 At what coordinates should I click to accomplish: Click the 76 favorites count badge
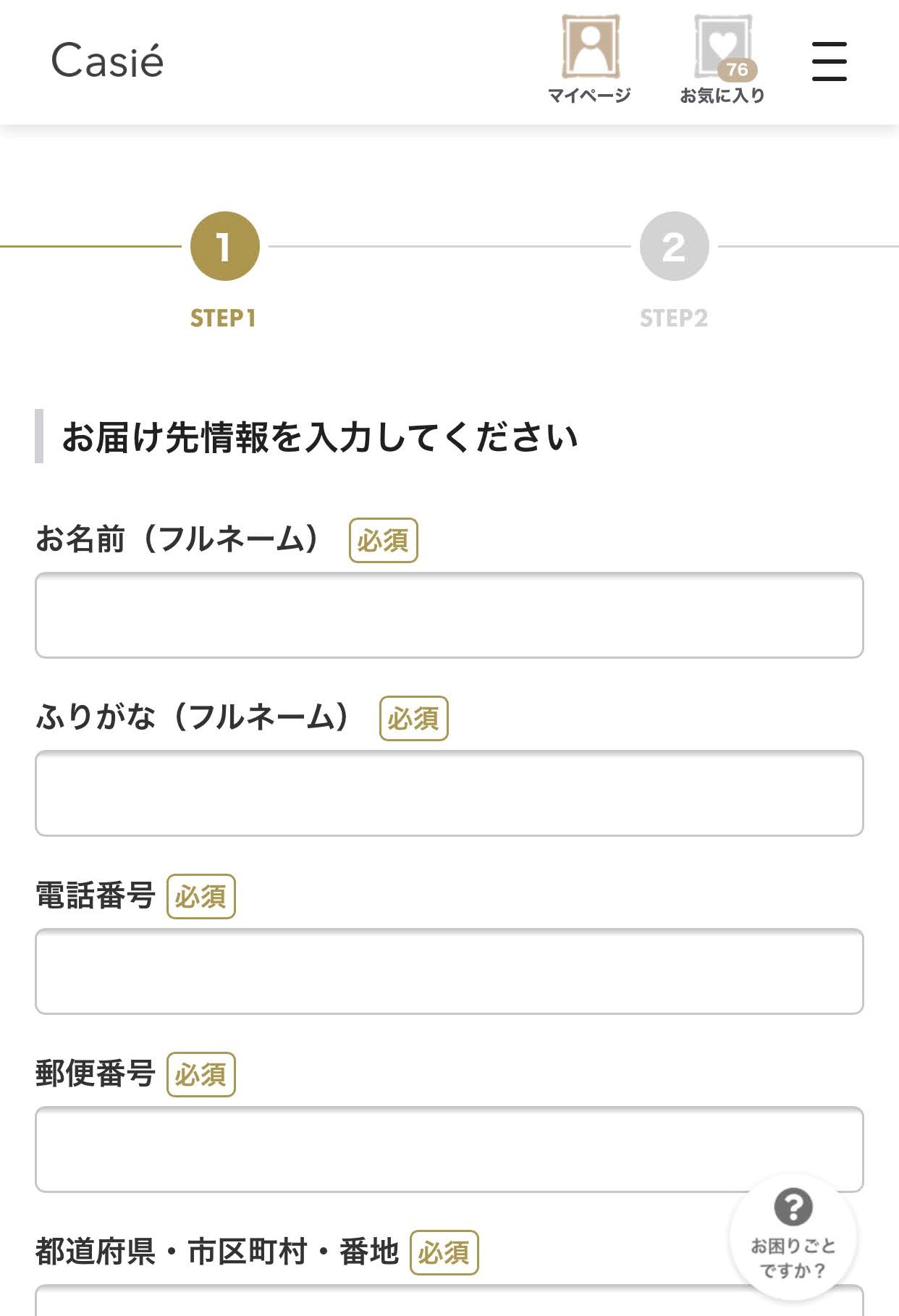pyautogui.click(x=738, y=69)
